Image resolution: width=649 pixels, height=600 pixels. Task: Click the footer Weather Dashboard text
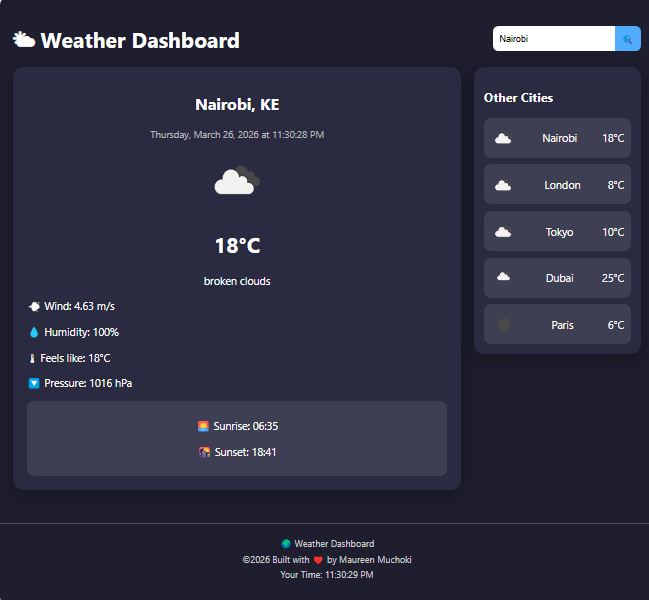coord(334,544)
